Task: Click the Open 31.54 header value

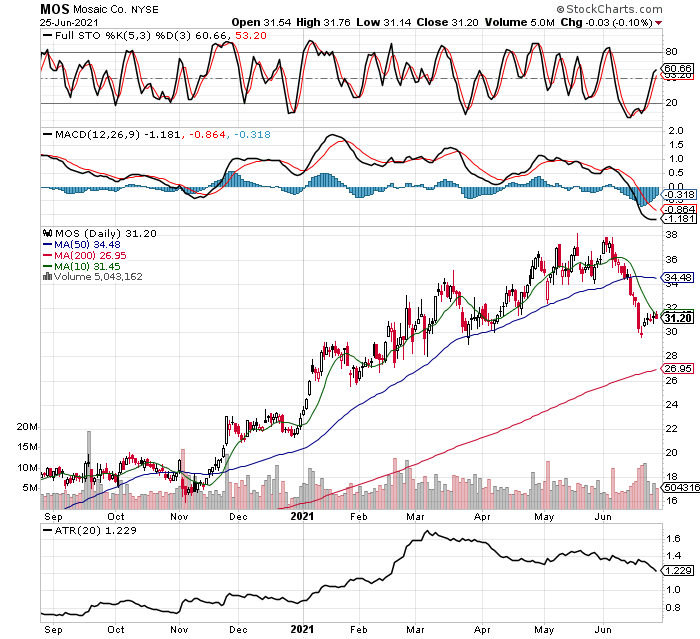Action: (261, 22)
